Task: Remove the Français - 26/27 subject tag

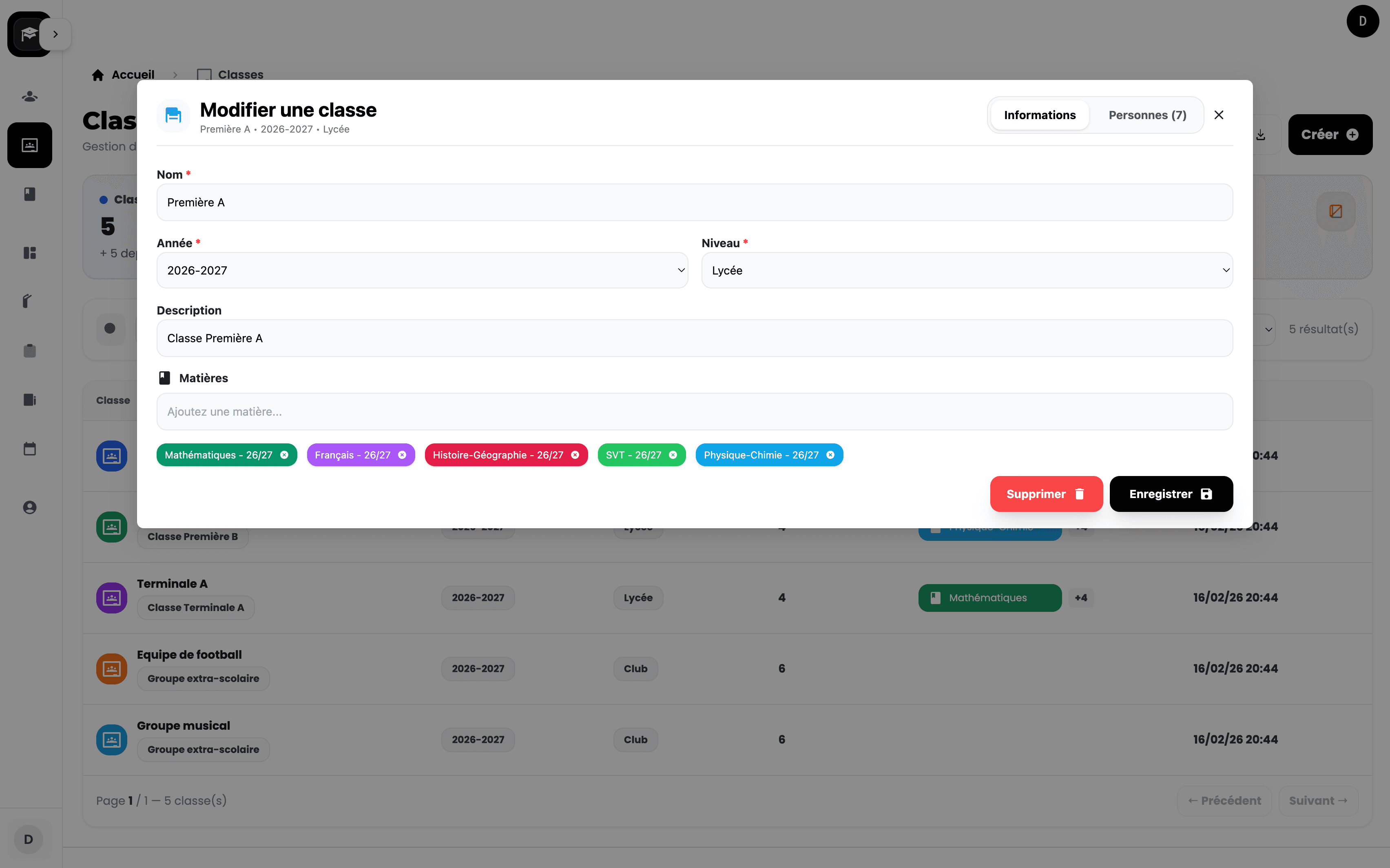Action: tap(402, 455)
